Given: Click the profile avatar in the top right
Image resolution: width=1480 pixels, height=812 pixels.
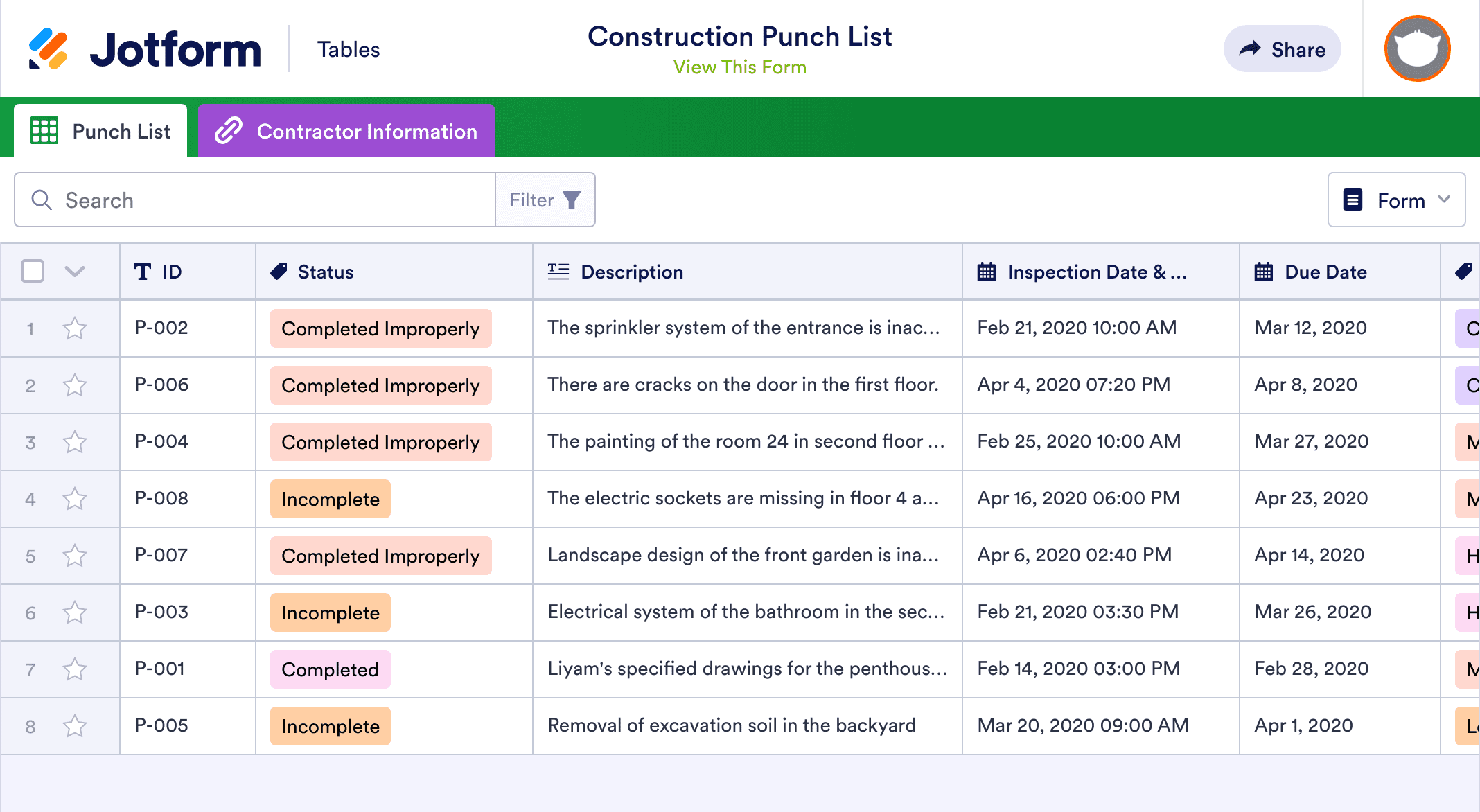Looking at the screenshot, I should click(x=1416, y=48).
